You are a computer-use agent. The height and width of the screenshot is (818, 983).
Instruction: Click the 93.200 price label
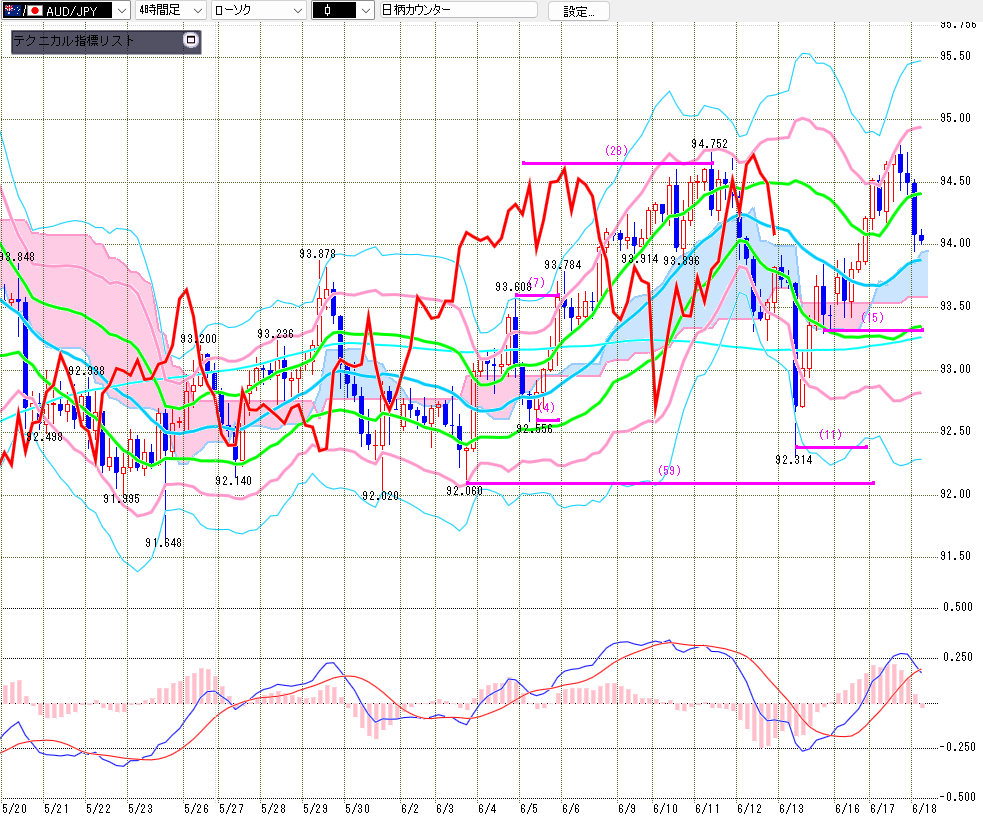pyautogui.click(x=199, y=339)
